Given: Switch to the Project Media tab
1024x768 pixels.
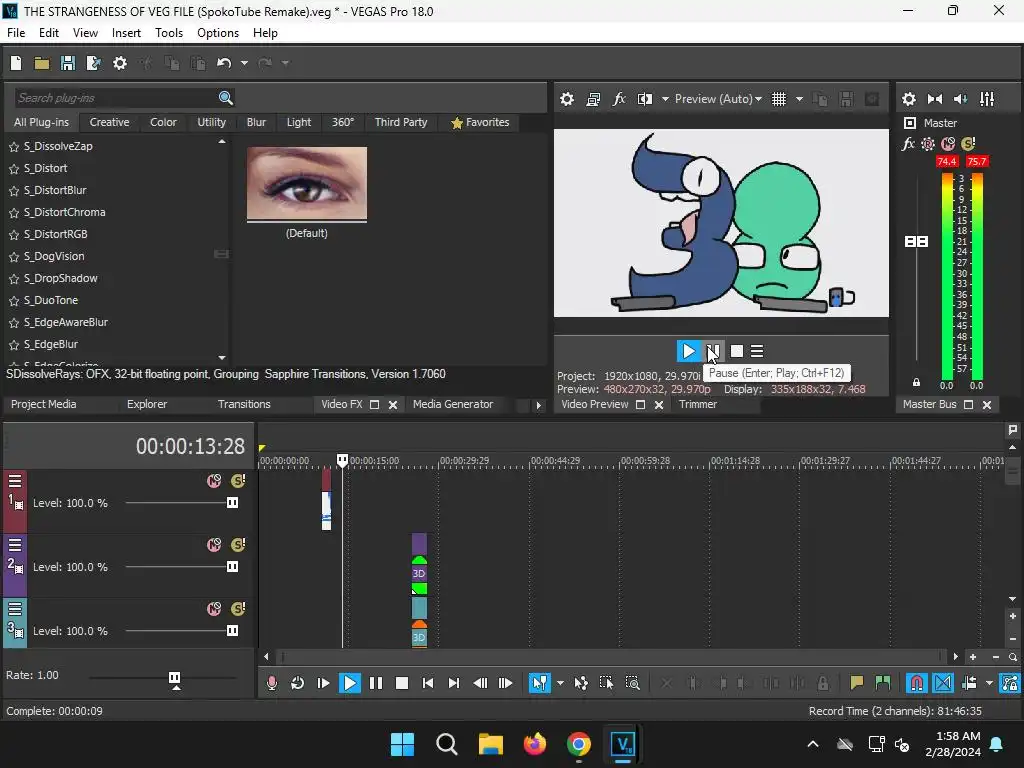Looking at the screenshot, I should 44,404.
